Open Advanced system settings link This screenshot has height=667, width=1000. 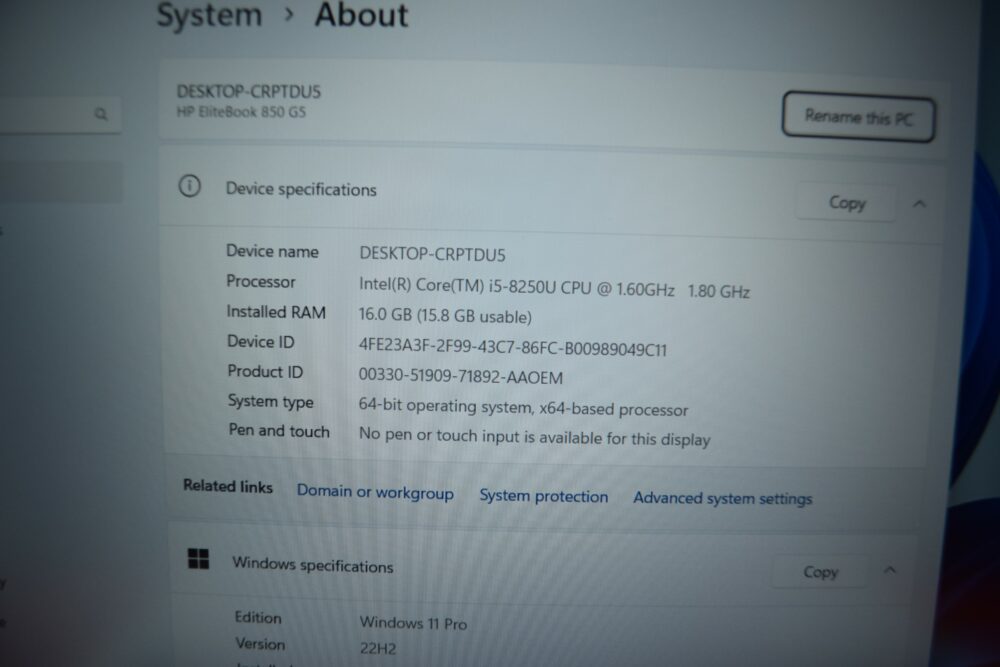[723, 498]
